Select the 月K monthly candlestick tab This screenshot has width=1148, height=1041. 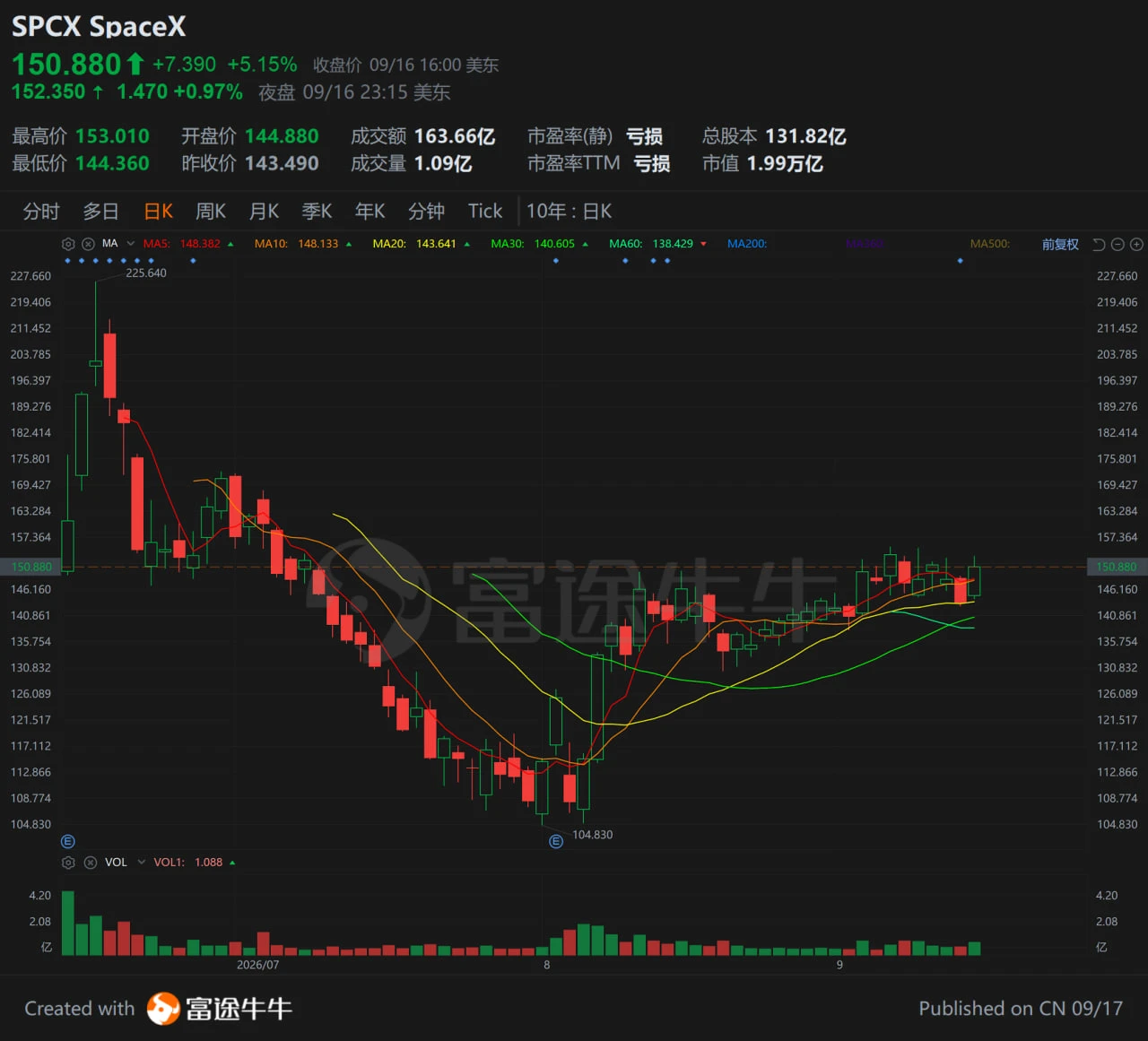point(265,212)
